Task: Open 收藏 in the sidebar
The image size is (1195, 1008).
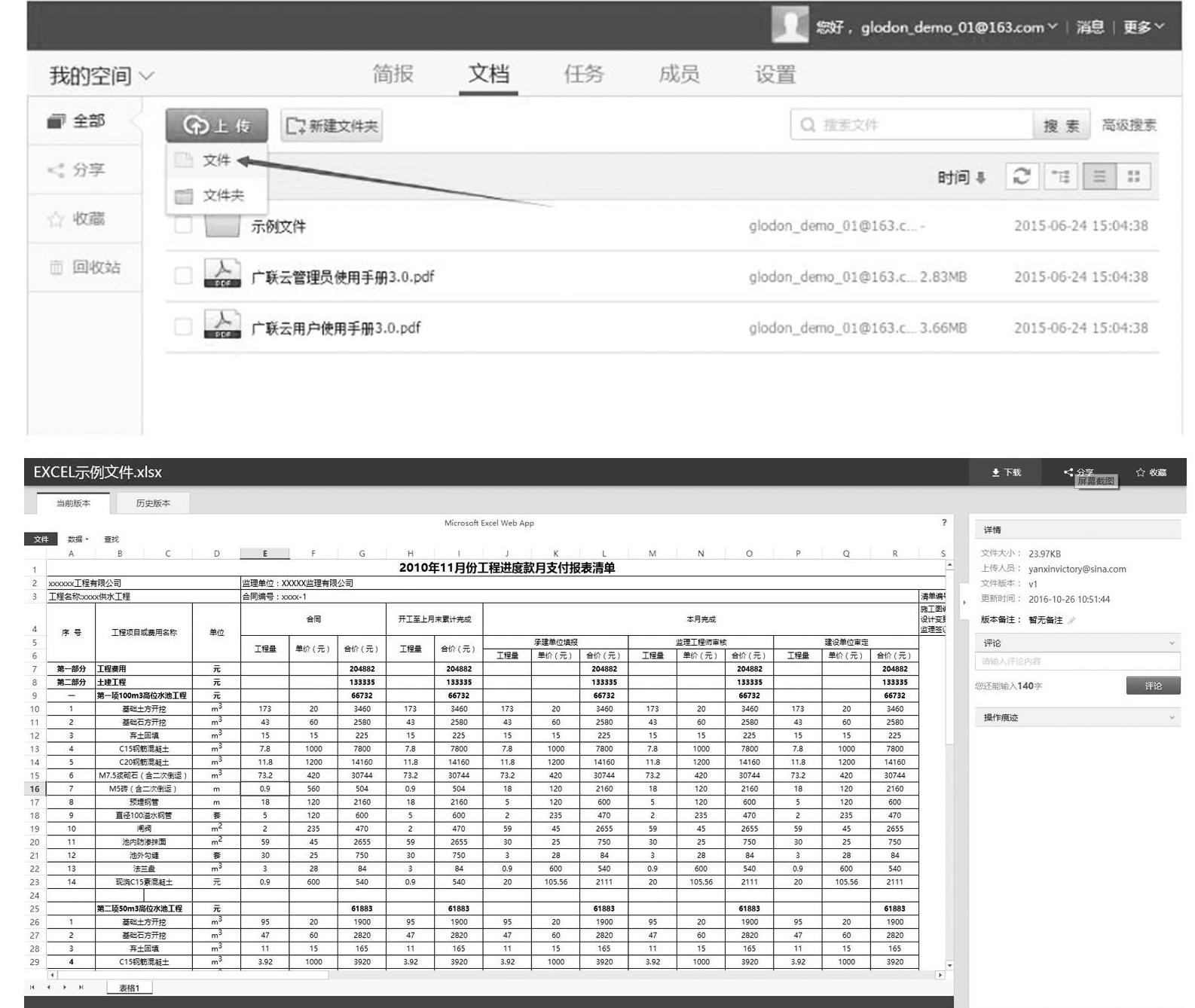Action: coord(84,218)
